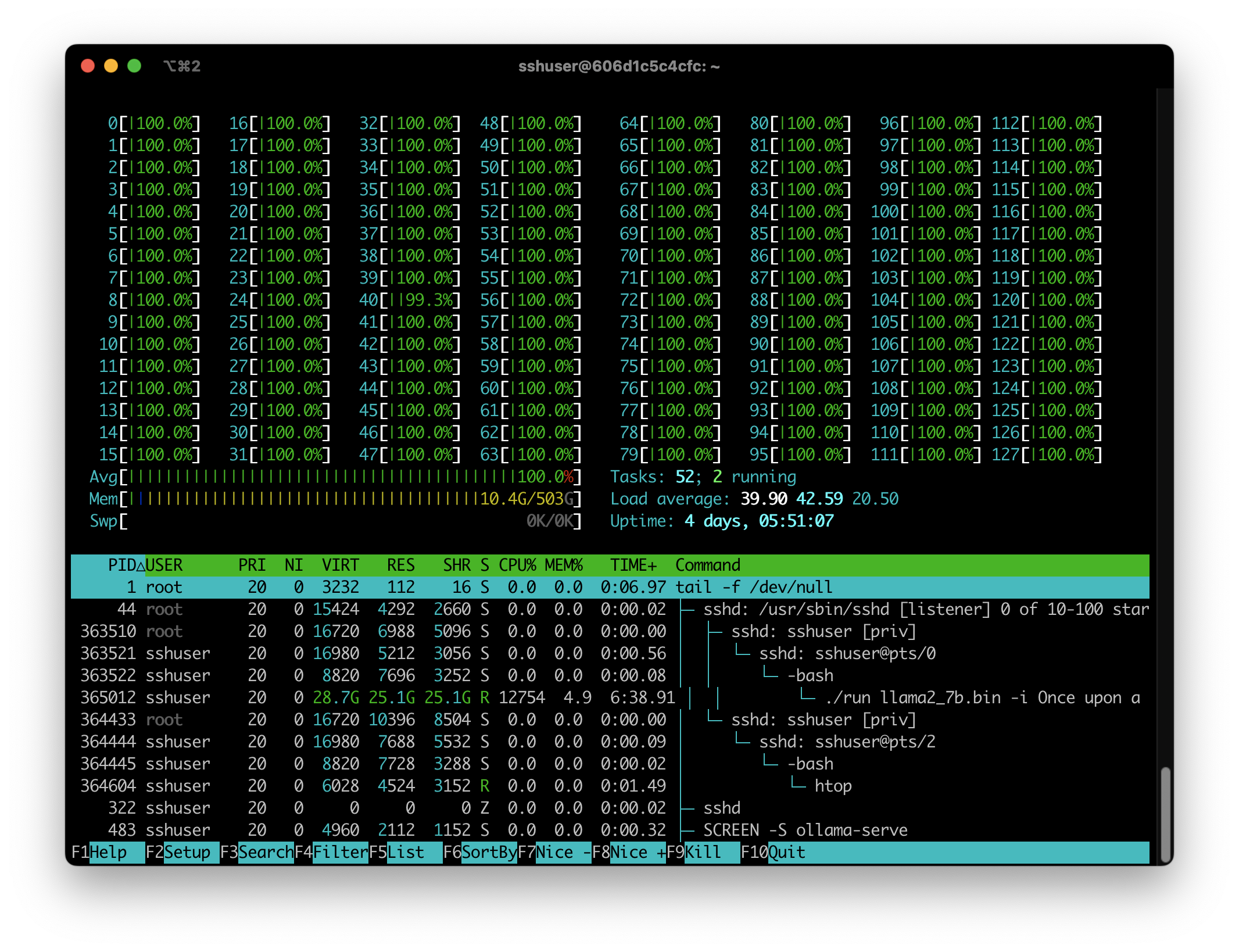Sort by the CPU% column header
This screenshot has height=952, width=1239.
coord(517,565)
